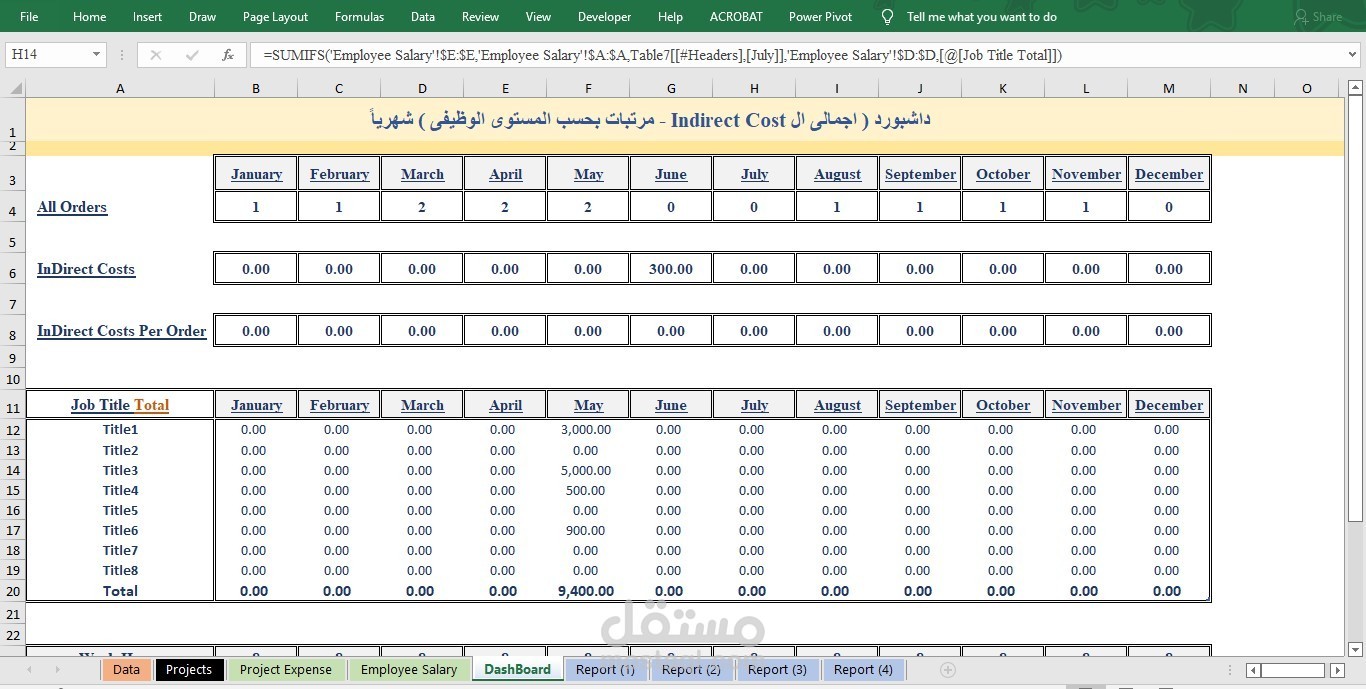Switch to the Employee Salary sheet tab
This screenshot has height=689, width=1366.
click(x=409, y=670)
